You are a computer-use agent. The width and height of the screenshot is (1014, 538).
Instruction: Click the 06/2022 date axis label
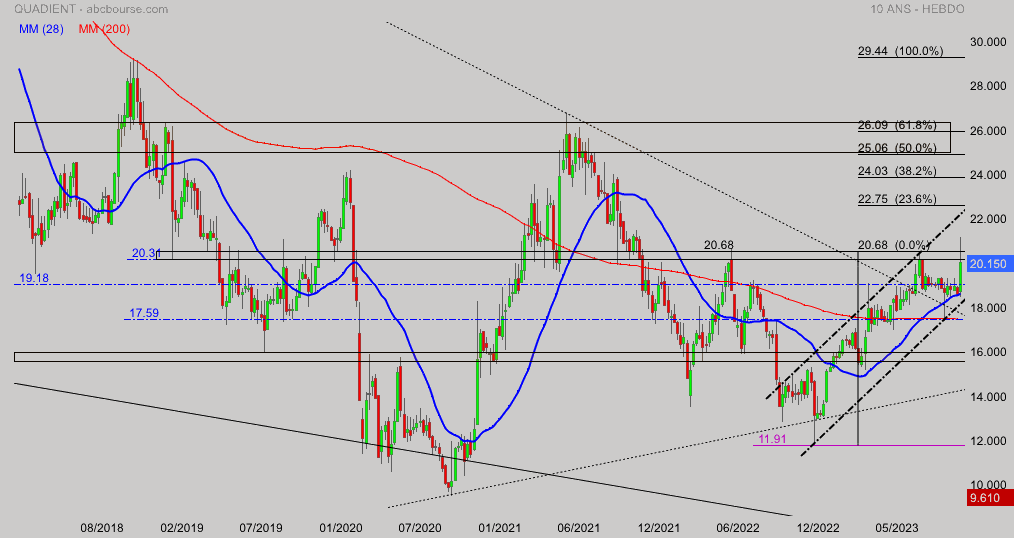point(738,528)
